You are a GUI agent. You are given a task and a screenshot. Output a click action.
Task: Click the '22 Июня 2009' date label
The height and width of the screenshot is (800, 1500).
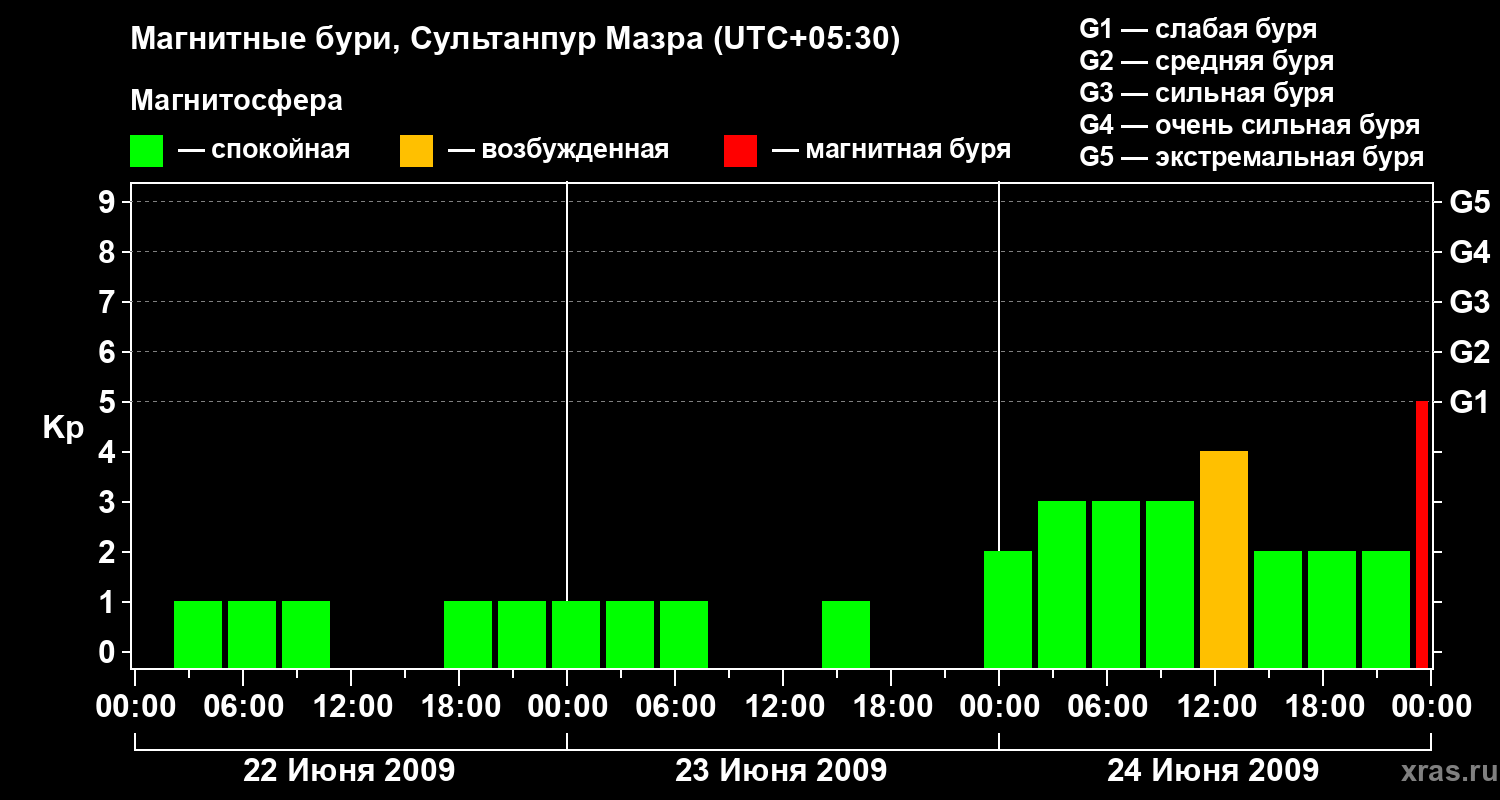[349, 771]
